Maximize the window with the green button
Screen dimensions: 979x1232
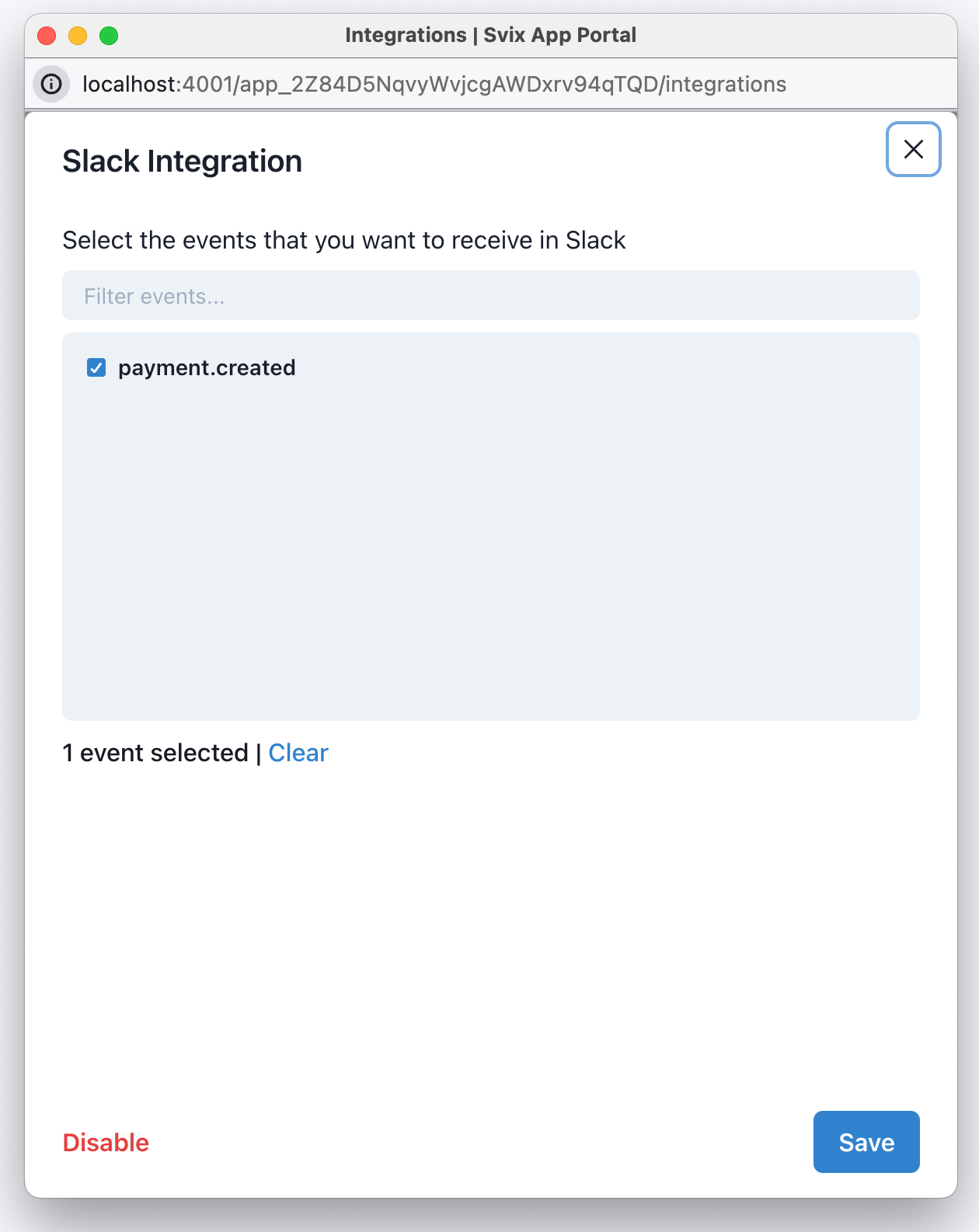[x=109, y=36]
